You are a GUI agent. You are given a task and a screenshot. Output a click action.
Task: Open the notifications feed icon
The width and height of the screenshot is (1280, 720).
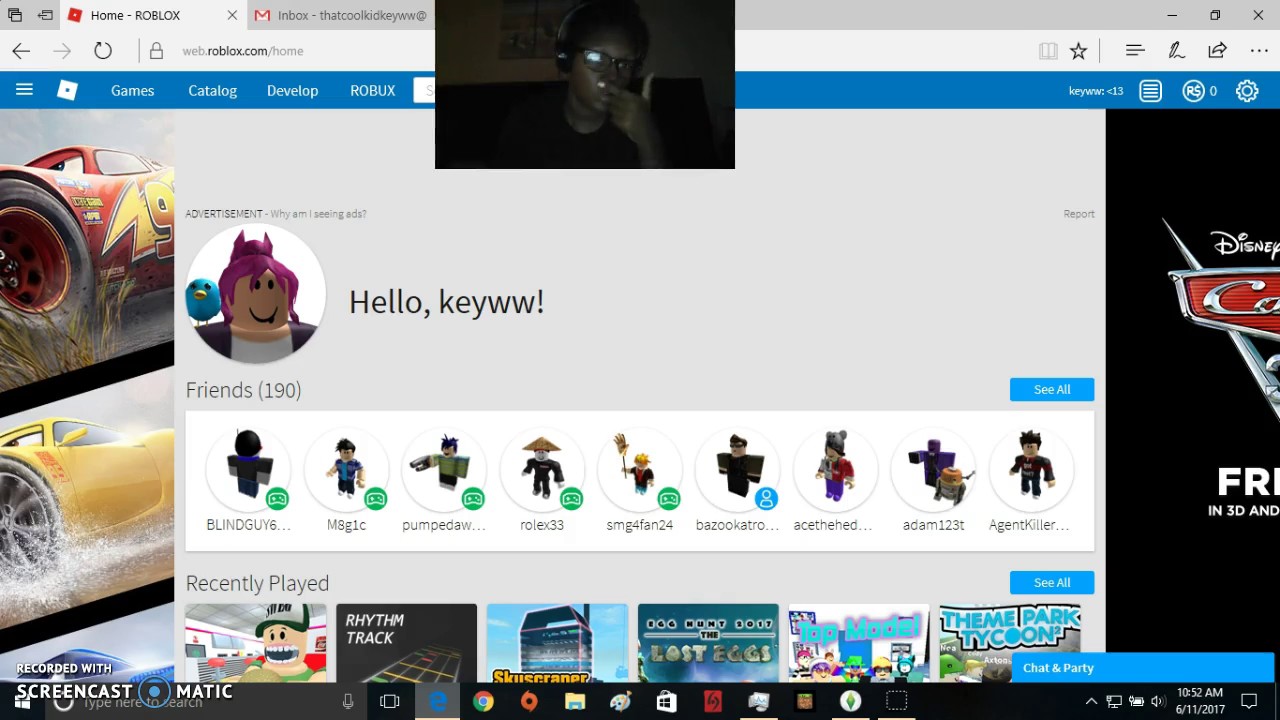[x=1151, y=91]
